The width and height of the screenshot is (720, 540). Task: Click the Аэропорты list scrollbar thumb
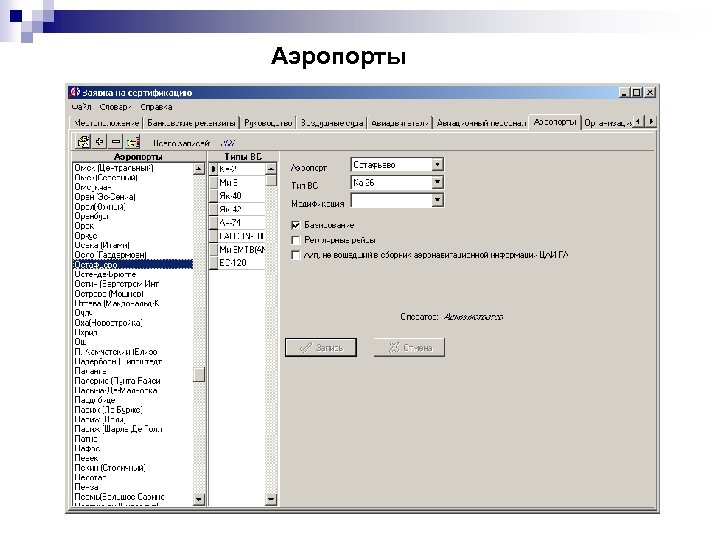click(199, 375)
